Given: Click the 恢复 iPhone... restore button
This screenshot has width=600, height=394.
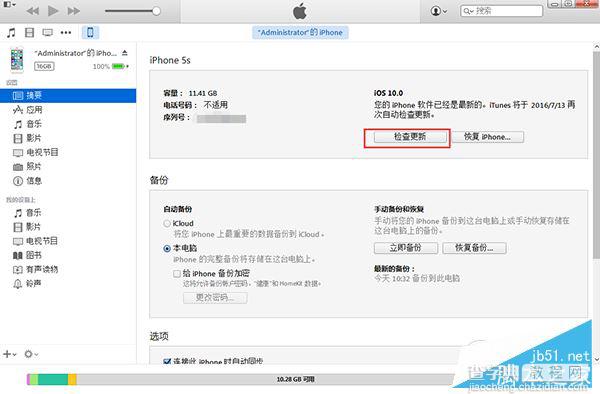Looking at the screenshot, I should pos(488,137).
